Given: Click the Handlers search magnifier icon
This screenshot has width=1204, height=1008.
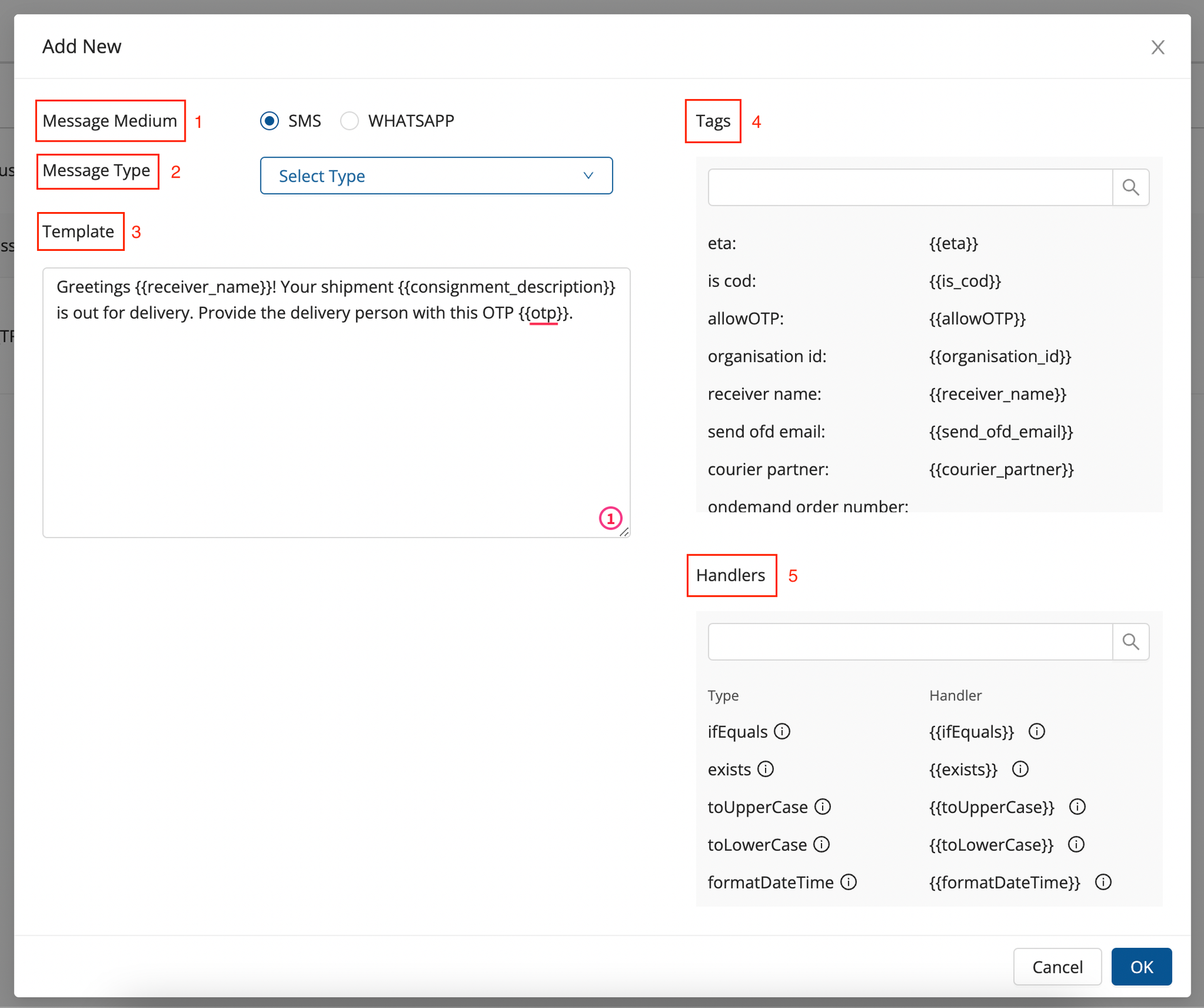Looking at the screenshot, I should coord(1130,641).
